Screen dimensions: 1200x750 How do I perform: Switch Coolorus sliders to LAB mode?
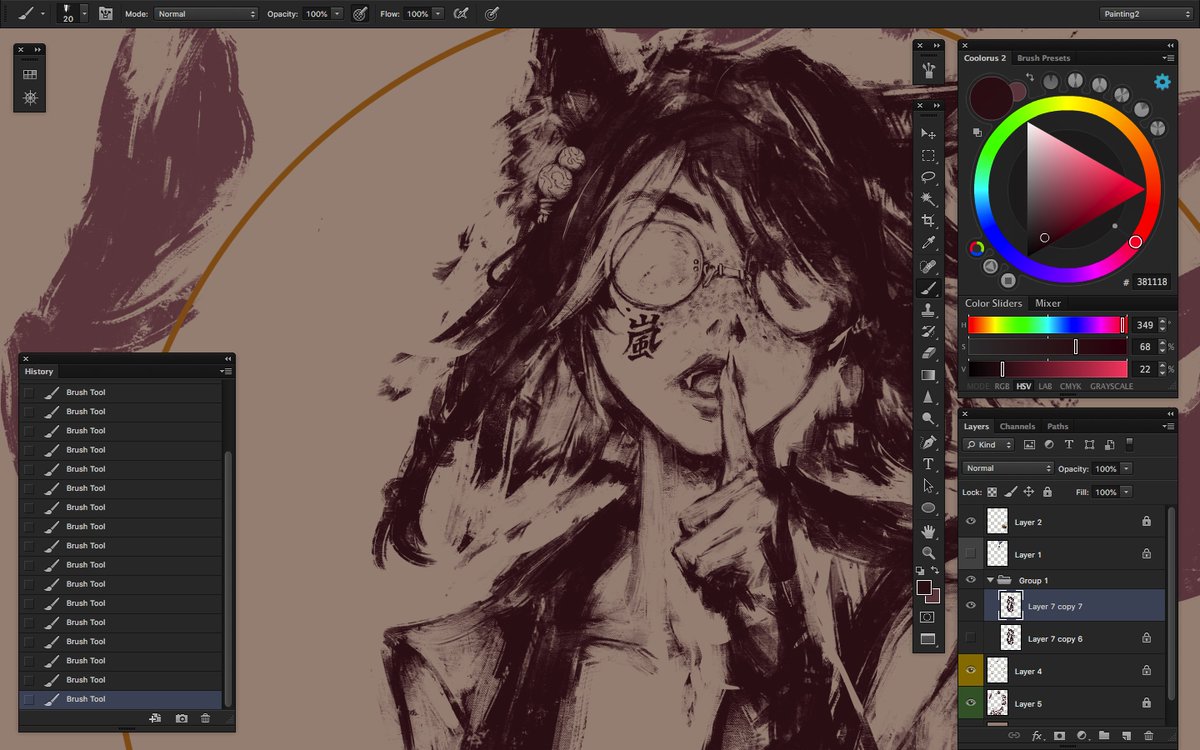(x=1045, y=386)
